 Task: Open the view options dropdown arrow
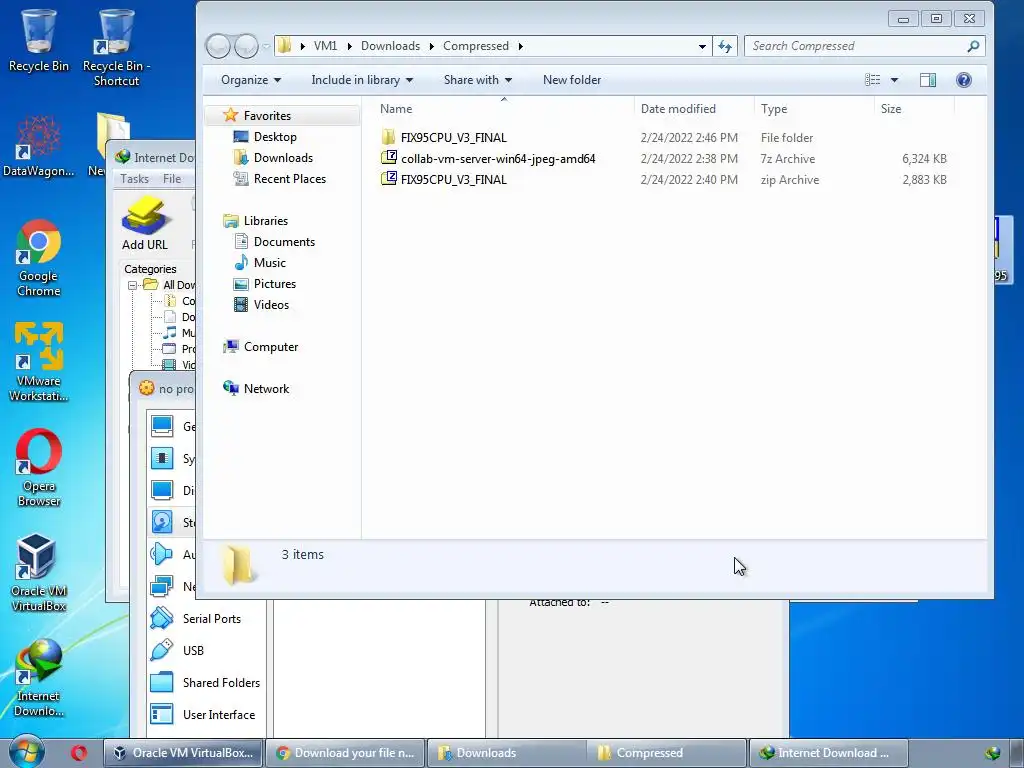tap(895, 80)
